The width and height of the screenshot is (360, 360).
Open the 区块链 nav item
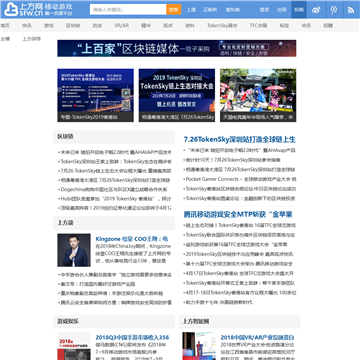(73, 25)
